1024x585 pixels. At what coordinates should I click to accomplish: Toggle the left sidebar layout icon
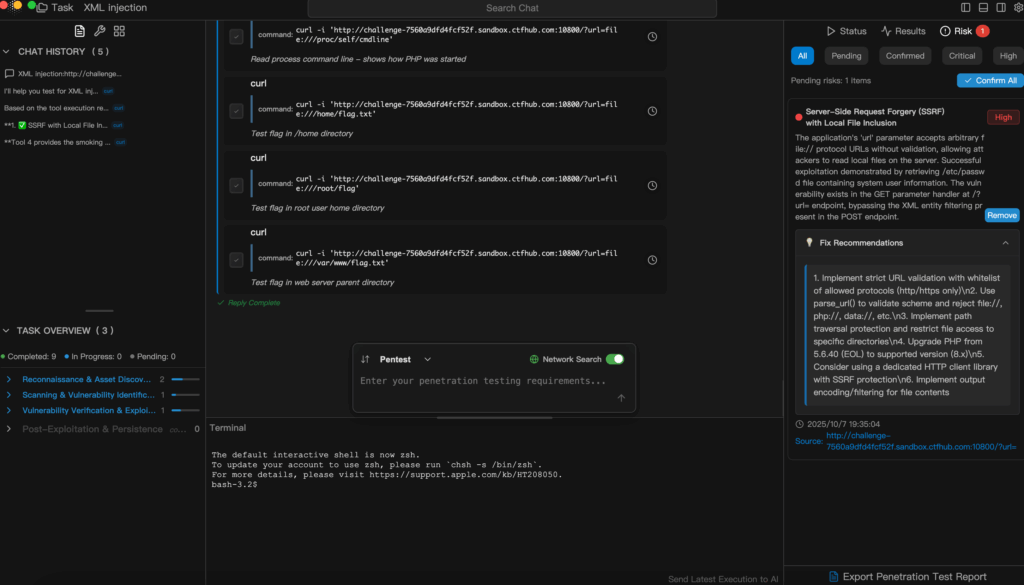[966, 8]
